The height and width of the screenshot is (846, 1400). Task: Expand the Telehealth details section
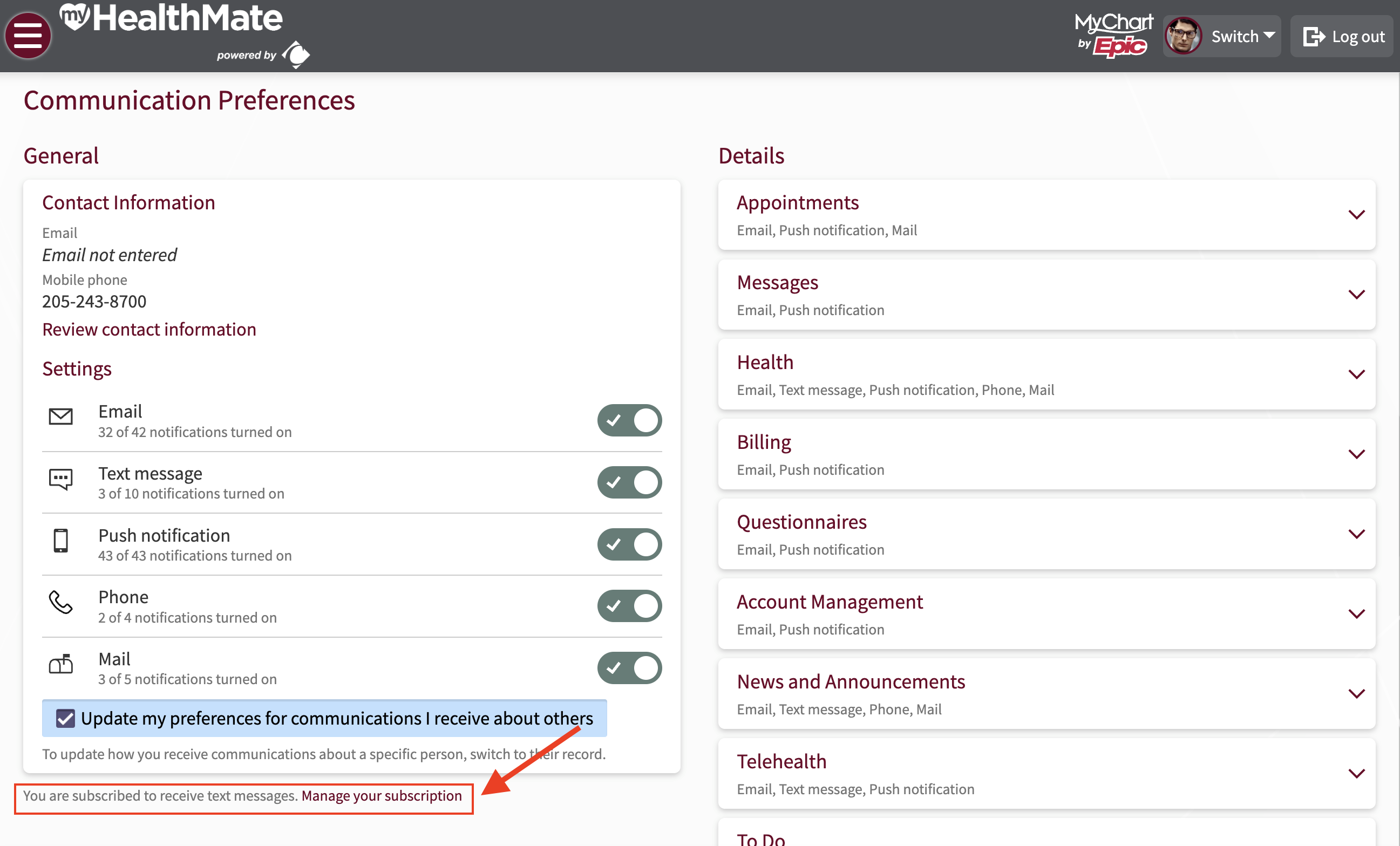click(1357, 773)
